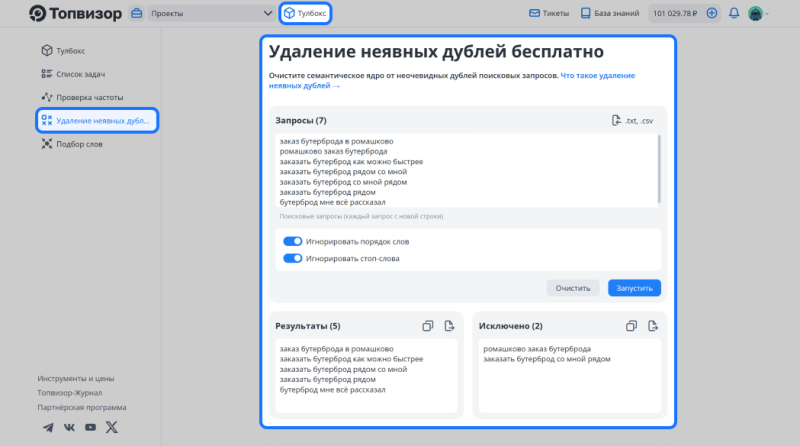Open notifications bell
The width and height of the screenshot is (800, 446).
click(734, 13)
